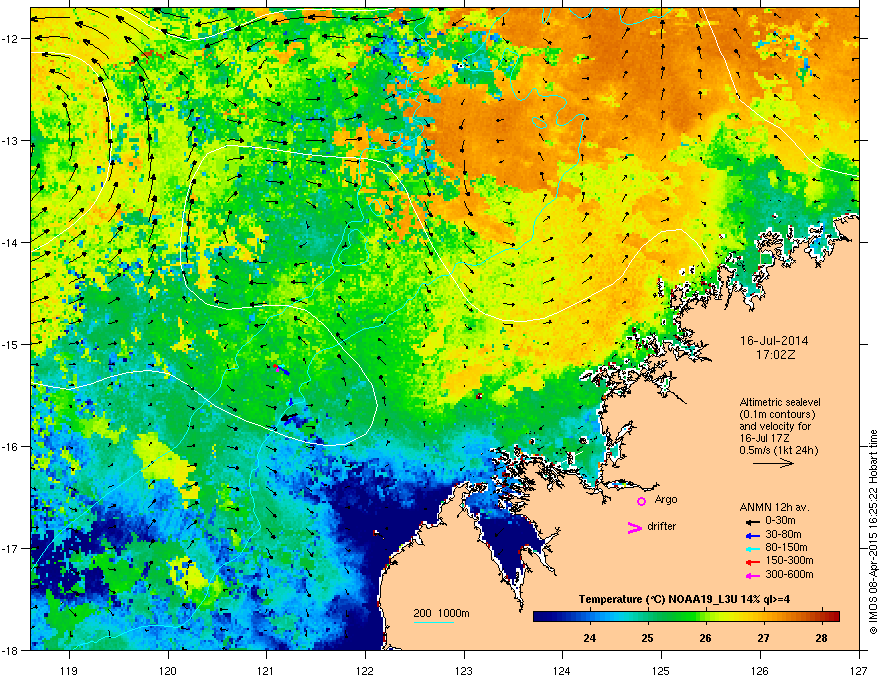
Task: Click the 28 label on temperature scale
Action: click(822, 638)
